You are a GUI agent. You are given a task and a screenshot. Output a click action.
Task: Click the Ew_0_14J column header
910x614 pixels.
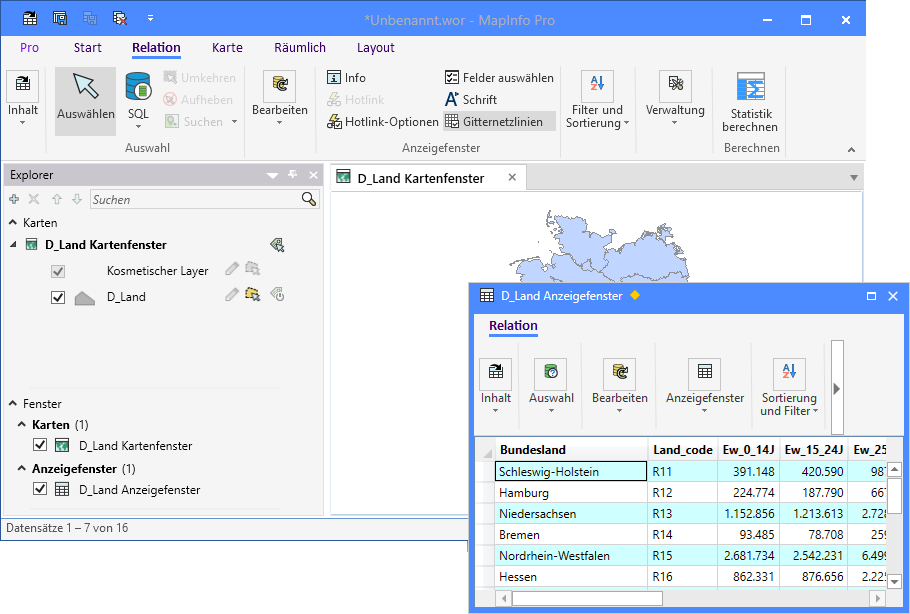tap(749, 450)
